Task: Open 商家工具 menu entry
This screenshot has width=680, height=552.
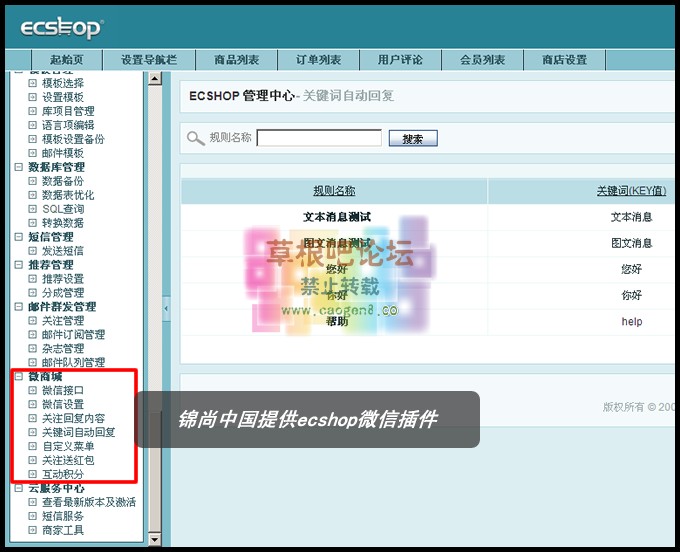Action: [x=63, y=530]
